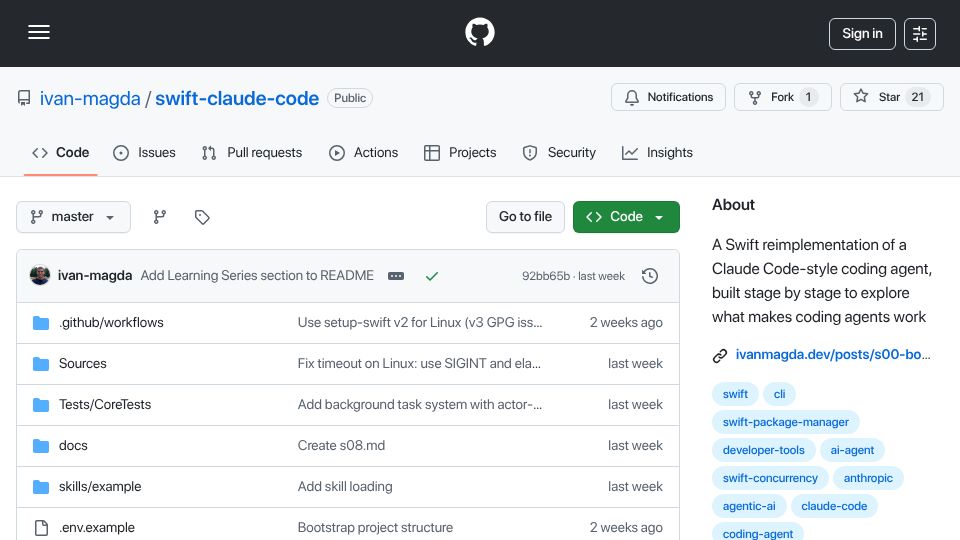960x540 pixels.
Task: Open the Tests/CoreTests folder
Action: pos(105,405)
